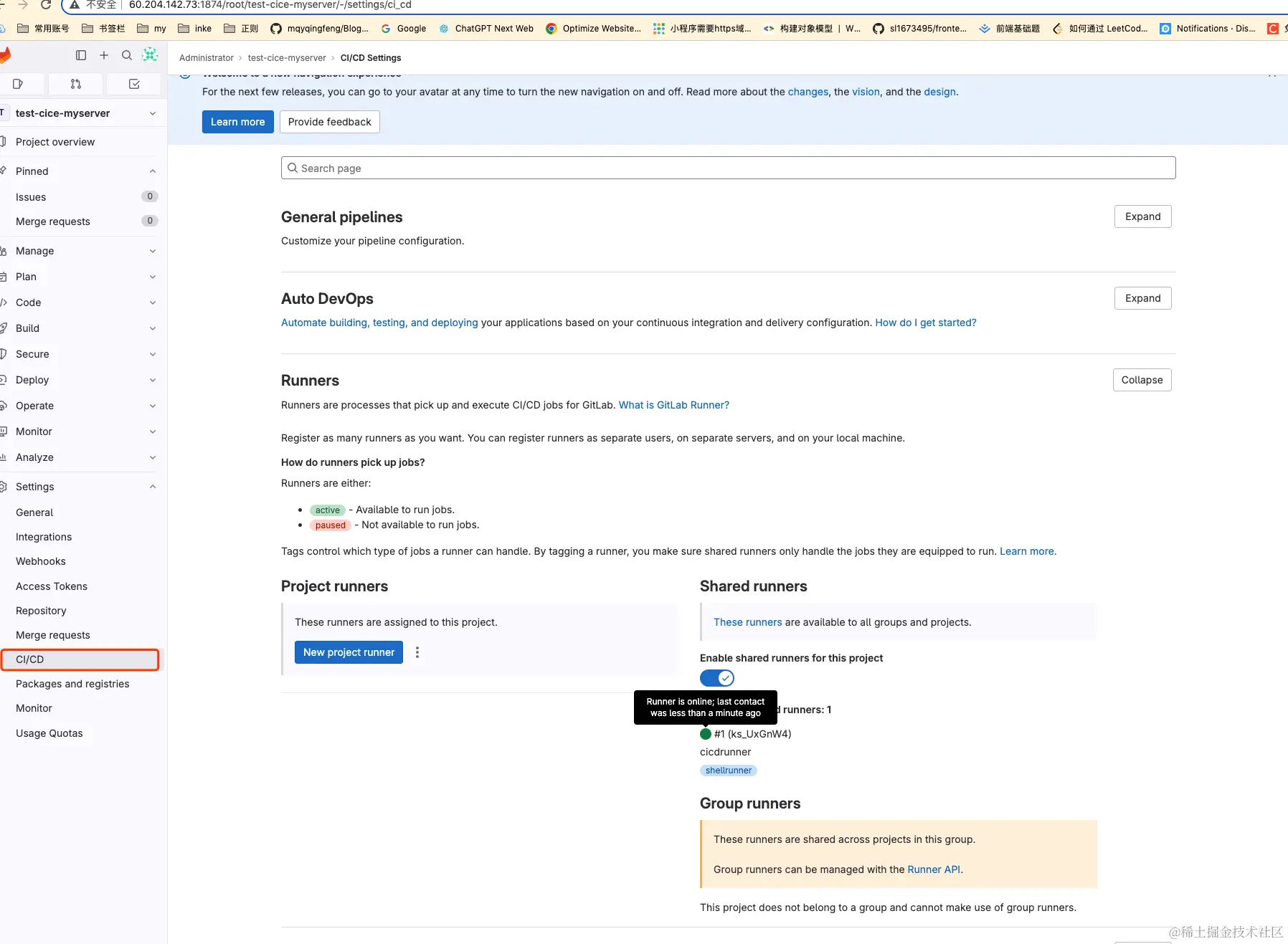Focus the Search page field
The height and width of the screenshot is (944, 1288).
pos(729,168)
